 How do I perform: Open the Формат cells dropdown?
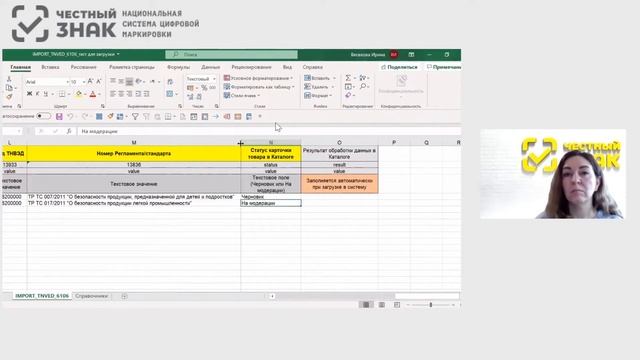(x=318, y=96)
